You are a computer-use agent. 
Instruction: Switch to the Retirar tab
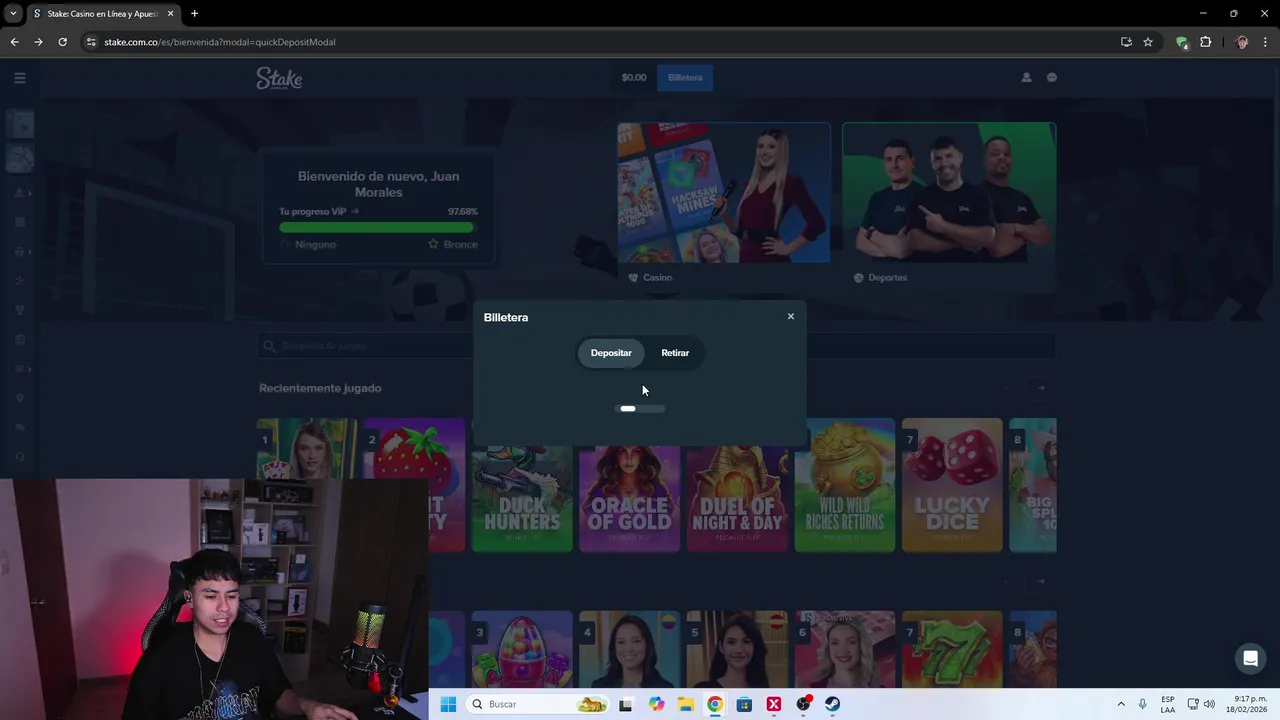(x=675, y=353)
